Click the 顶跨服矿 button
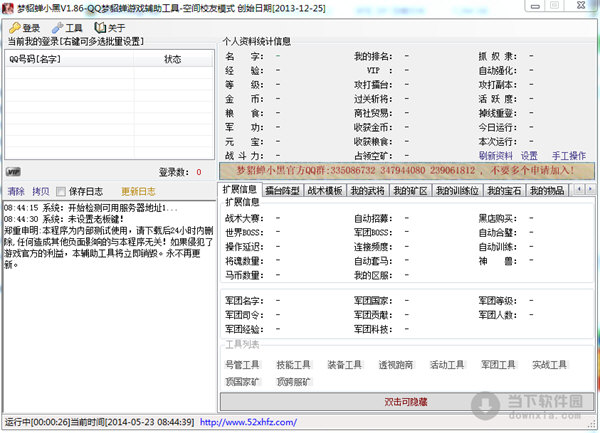 point(293,382)
